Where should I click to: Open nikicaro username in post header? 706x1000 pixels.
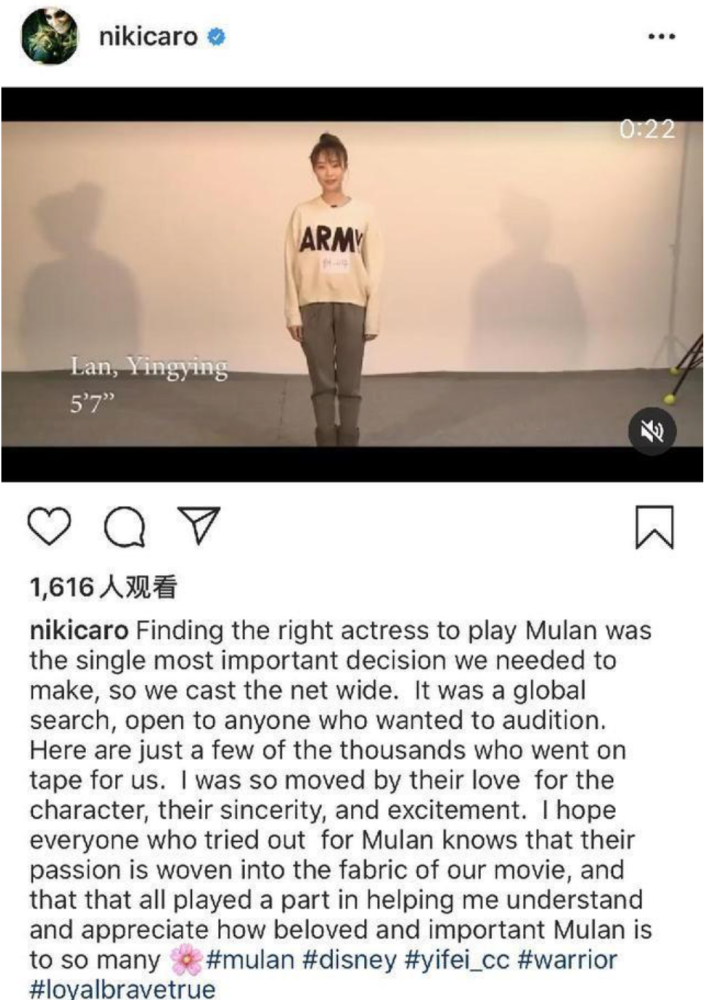click(148, 36)
